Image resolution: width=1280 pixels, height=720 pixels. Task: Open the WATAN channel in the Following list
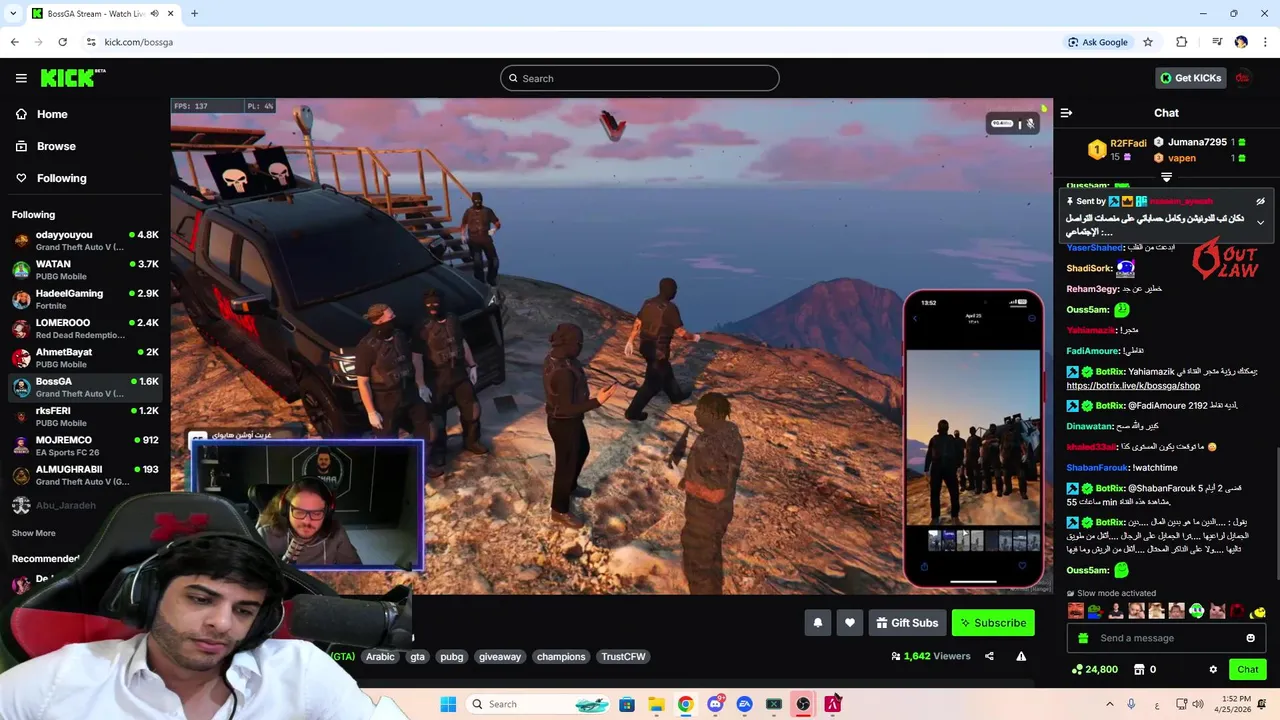tap(85, 270)
